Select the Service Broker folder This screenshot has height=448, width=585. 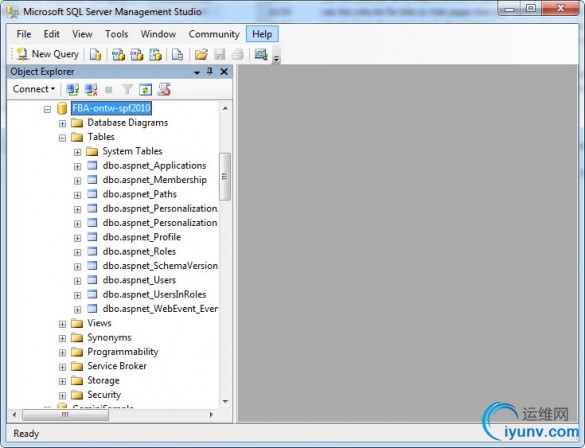click(x=117, y=366)
